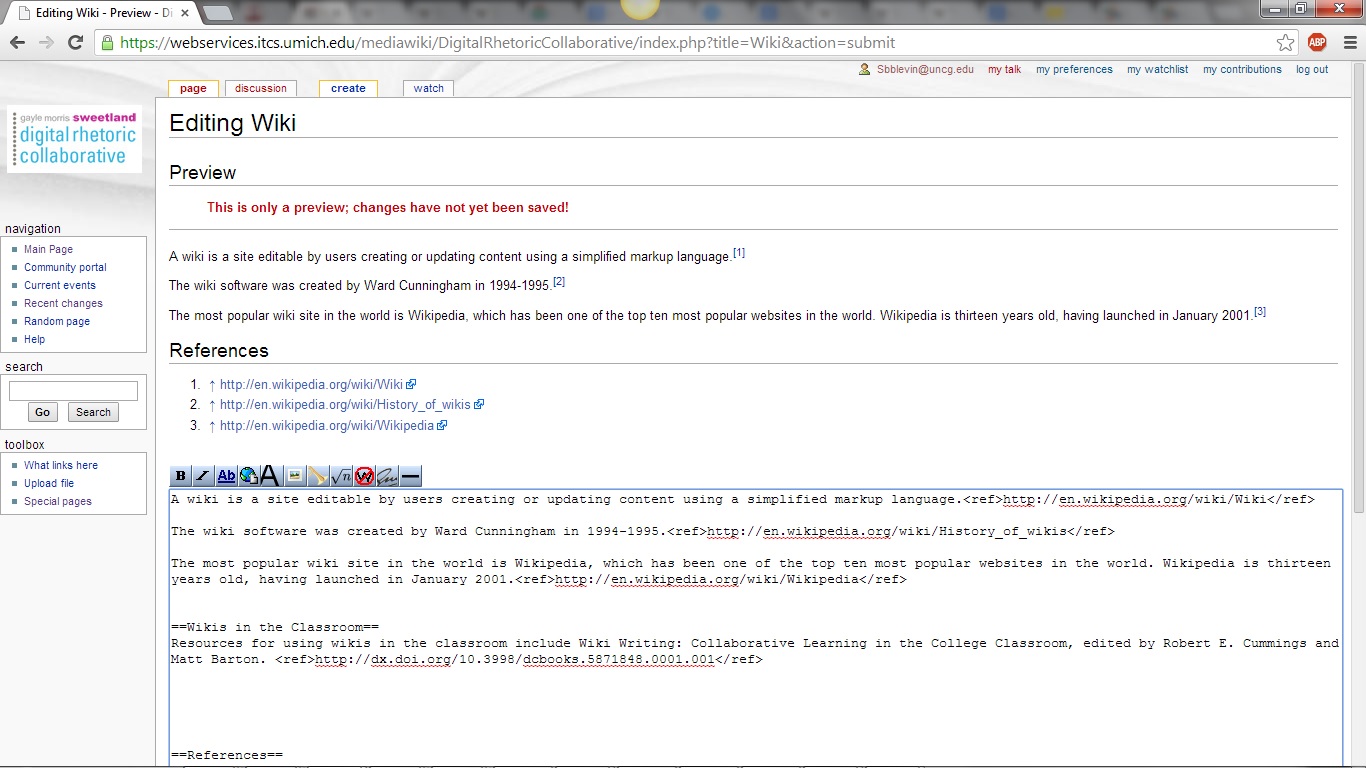Click the digital rhetoric collaborative logo

[75, 138]
